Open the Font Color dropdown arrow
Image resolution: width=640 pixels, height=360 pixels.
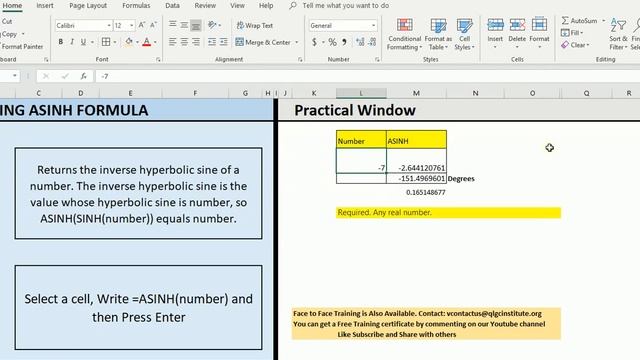(x=155, y=42)
